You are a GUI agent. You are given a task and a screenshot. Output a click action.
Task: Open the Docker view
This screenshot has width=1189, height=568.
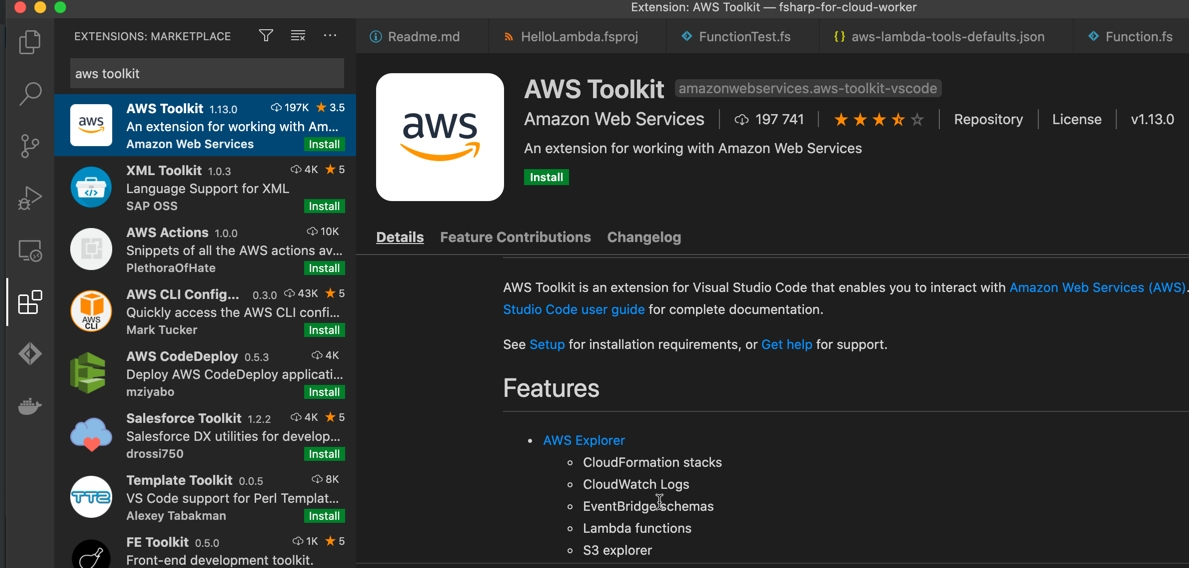(30, 407)
